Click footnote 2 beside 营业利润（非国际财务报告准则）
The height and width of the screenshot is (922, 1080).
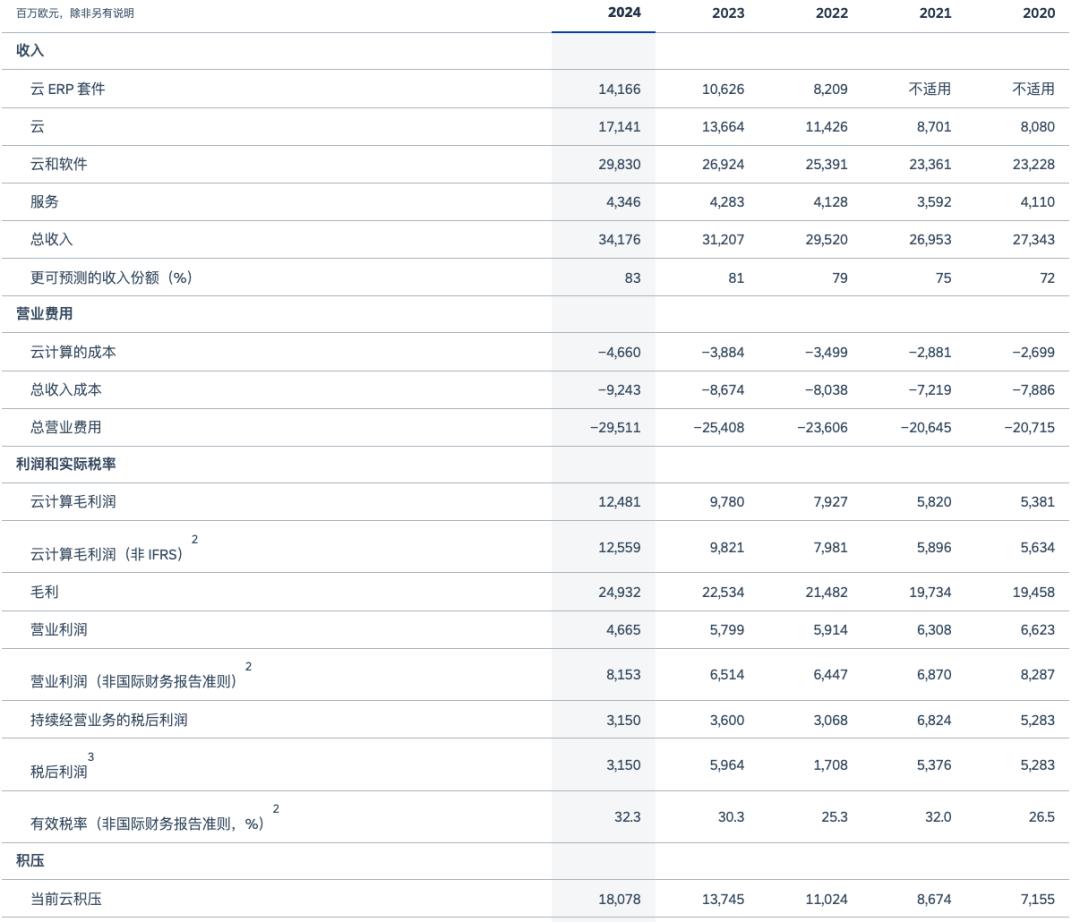point(248,666)
